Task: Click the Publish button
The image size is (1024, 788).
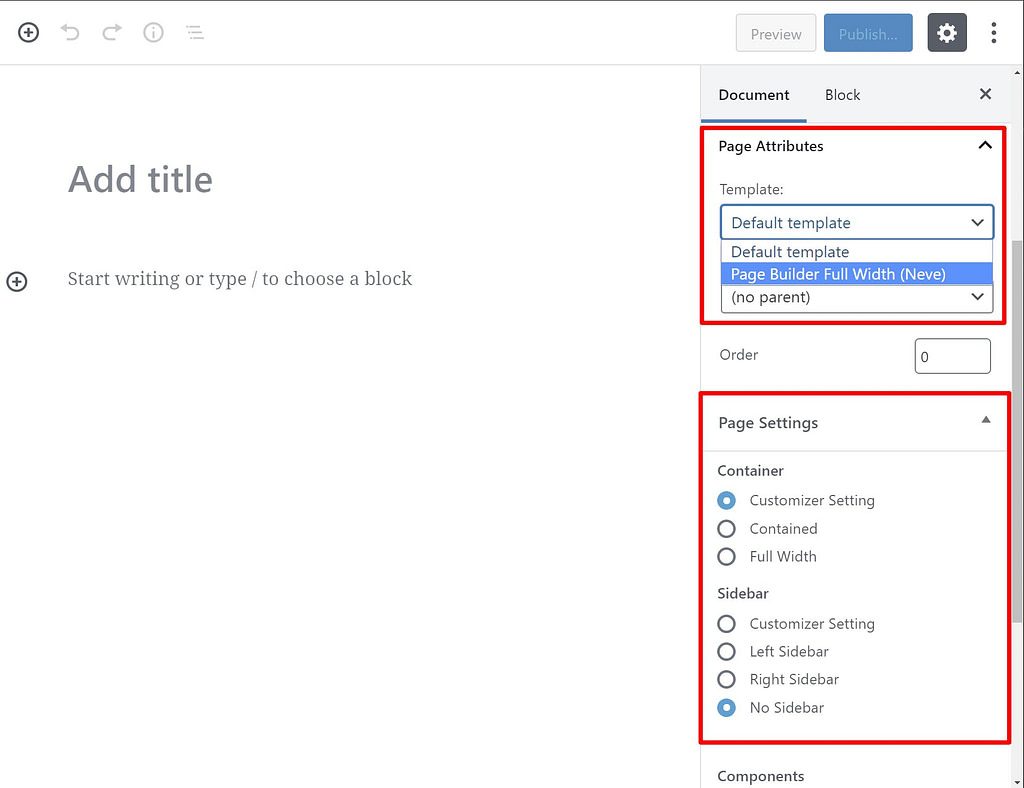Action: pos(867,32)
